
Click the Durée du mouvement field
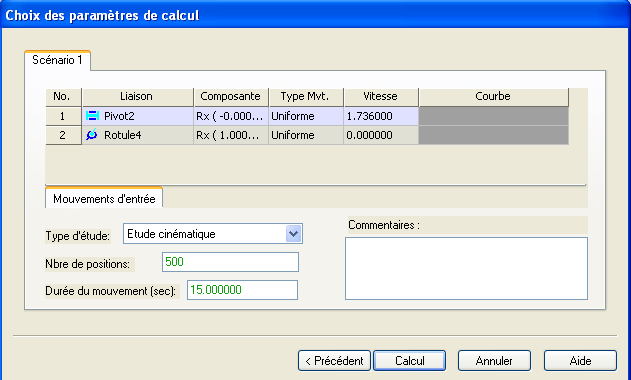(x=242, y=290)
